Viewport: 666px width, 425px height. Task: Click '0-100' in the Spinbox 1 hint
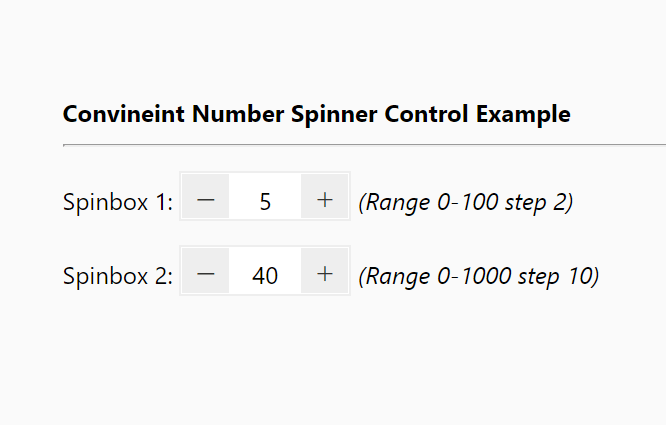coord(467,202)
